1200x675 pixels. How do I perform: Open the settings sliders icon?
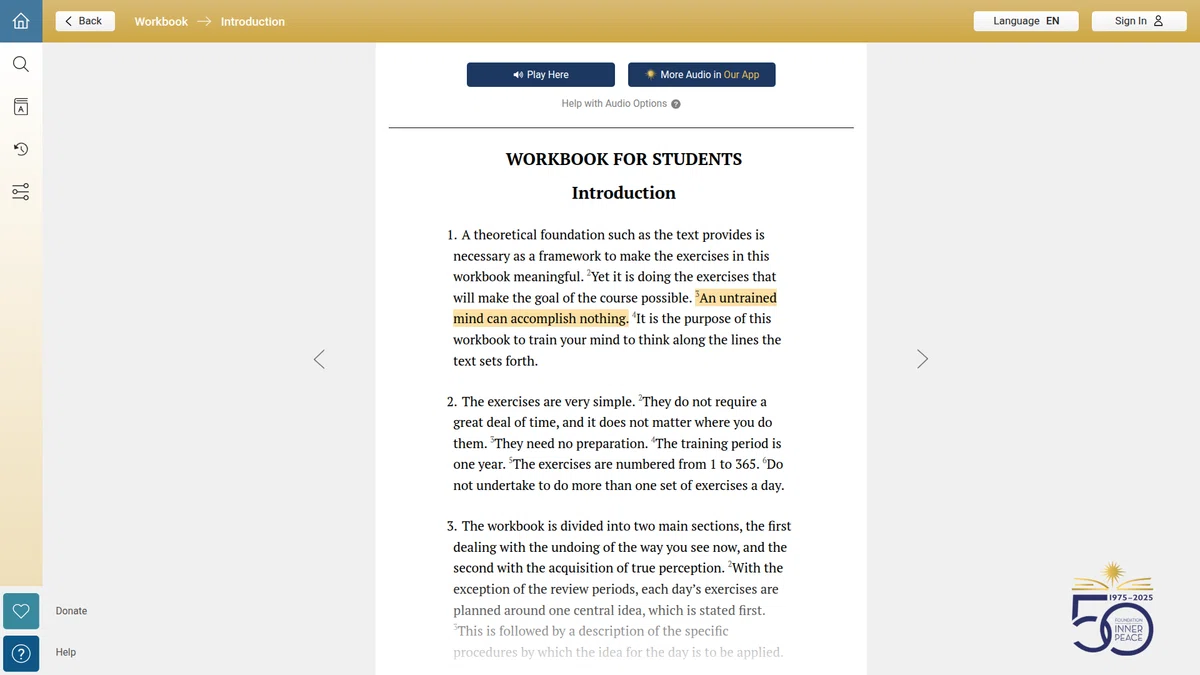pyautogui.click(x=21, y=191)
